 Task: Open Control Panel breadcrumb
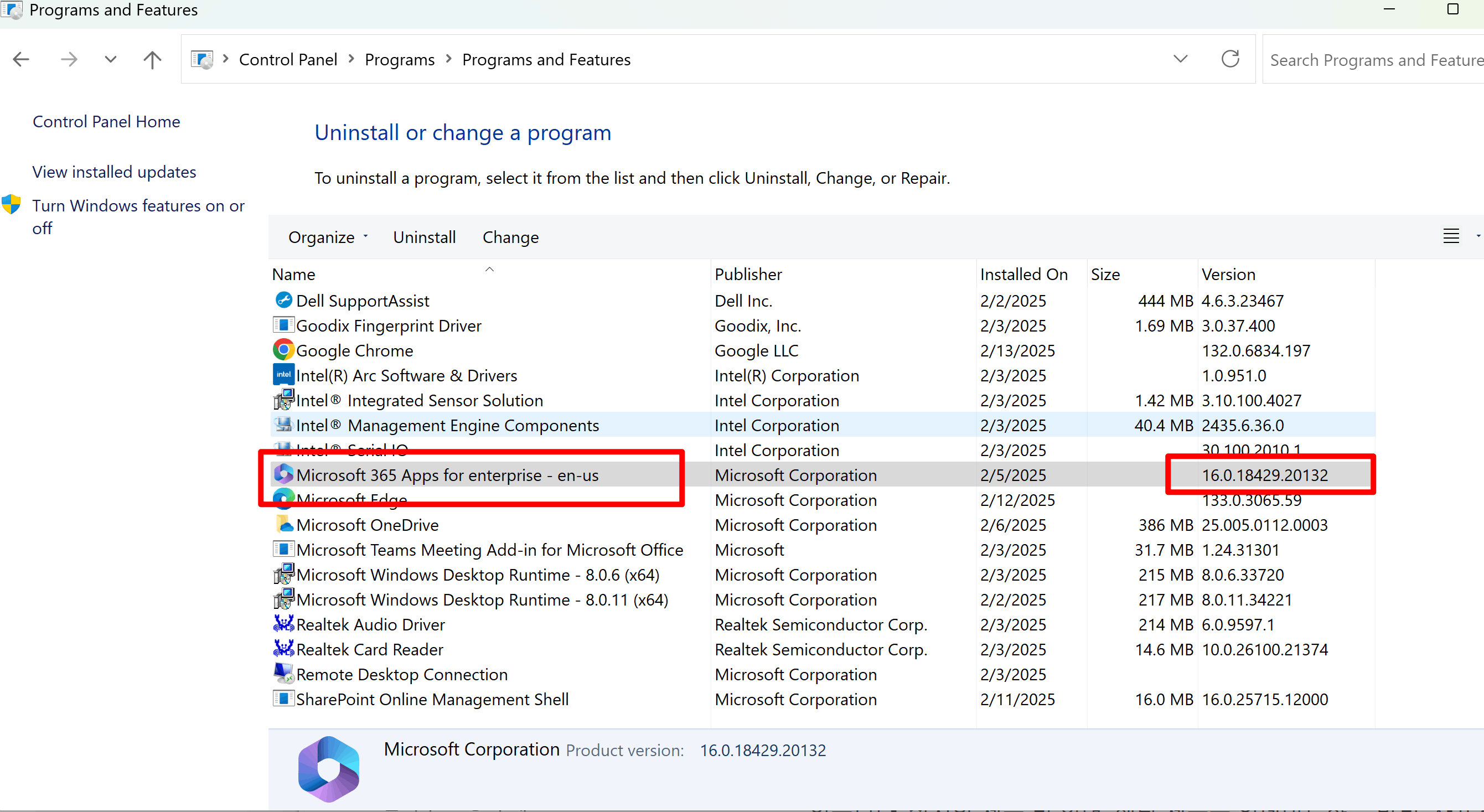(x=288, y=59)
